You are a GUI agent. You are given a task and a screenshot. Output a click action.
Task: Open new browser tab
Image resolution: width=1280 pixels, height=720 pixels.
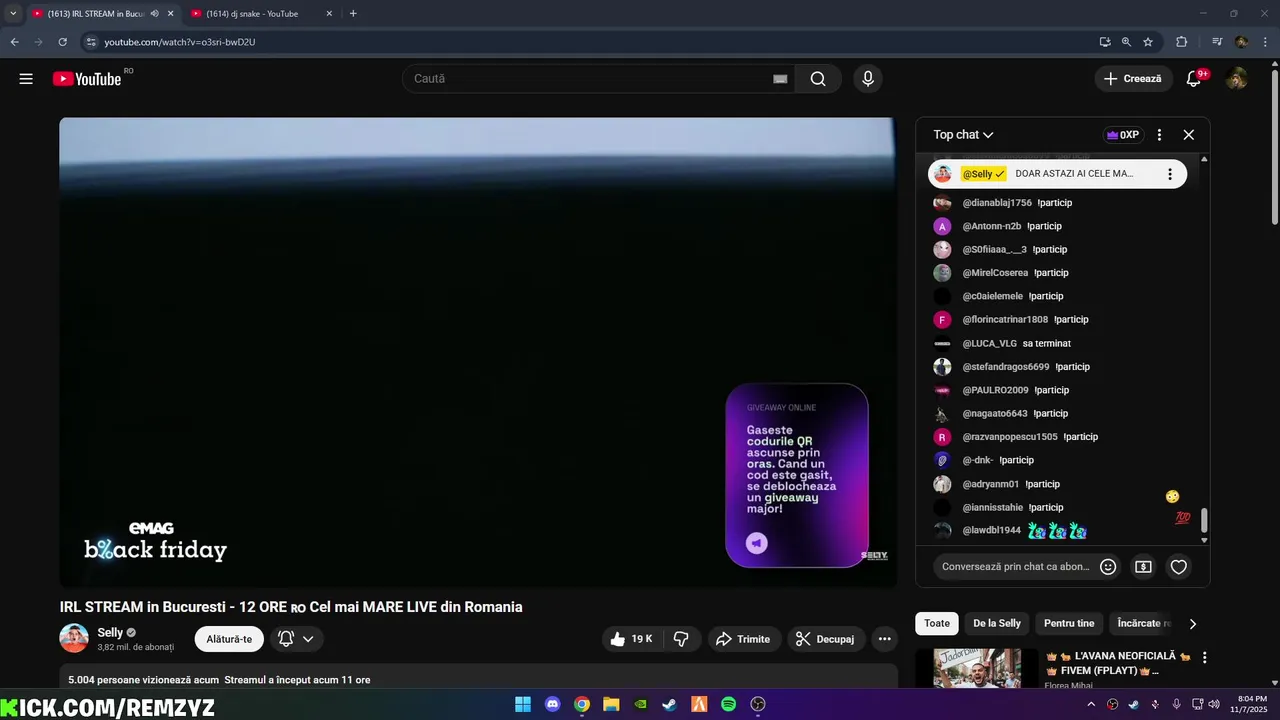click(353, 14)
